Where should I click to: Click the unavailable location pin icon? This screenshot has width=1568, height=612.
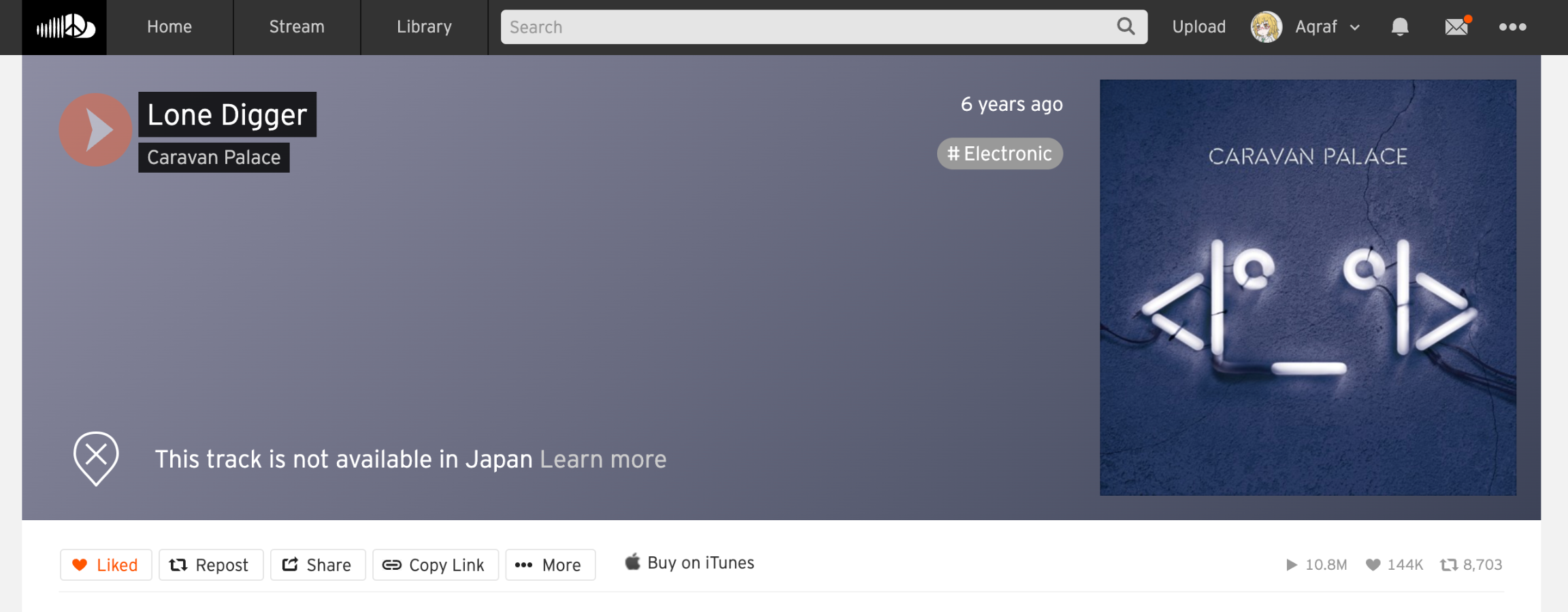click(x=96, y=458)
